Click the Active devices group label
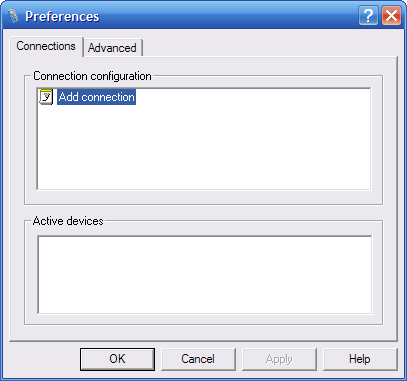Viewport: 407px width, 381px height. pos(68,221)
